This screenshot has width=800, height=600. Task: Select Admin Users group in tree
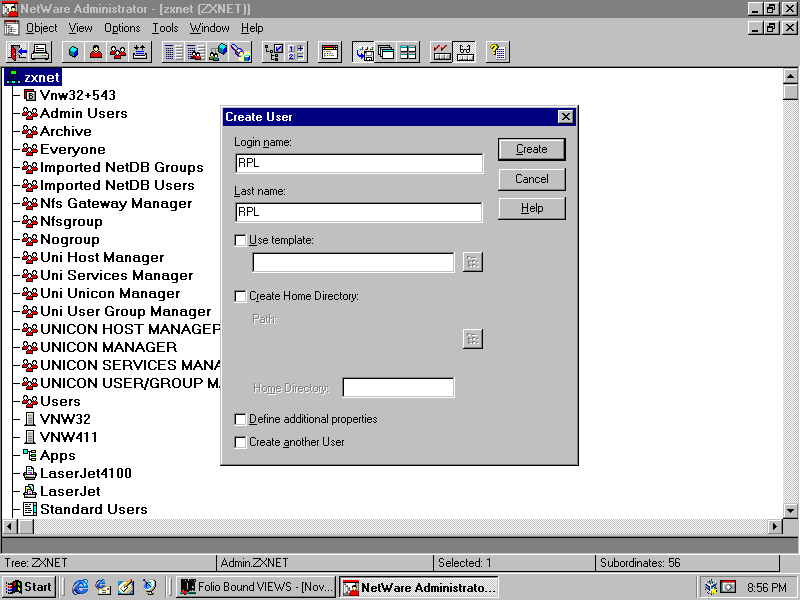pos(75,113)
